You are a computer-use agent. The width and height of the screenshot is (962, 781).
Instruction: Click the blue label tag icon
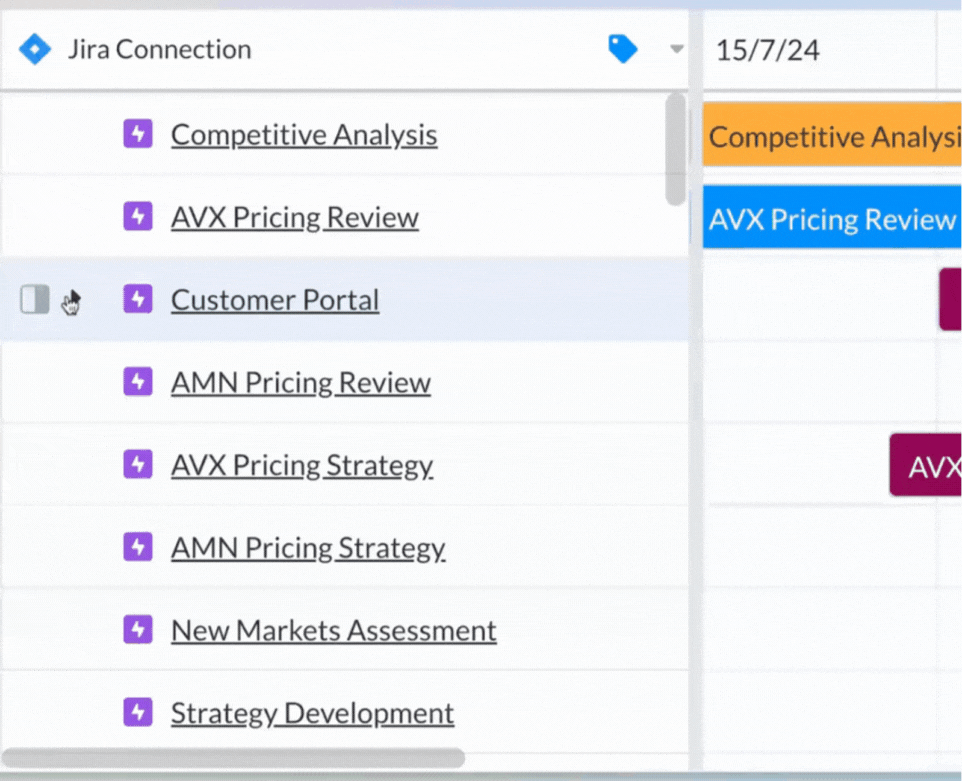click(x=622, y=48)
